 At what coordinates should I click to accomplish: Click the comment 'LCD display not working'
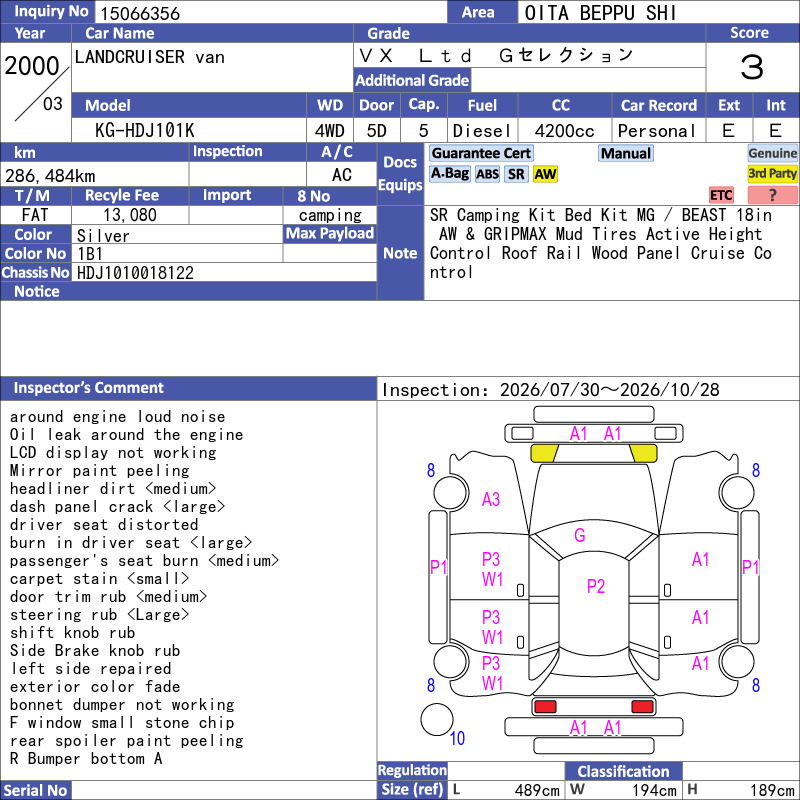click(113, 452)
